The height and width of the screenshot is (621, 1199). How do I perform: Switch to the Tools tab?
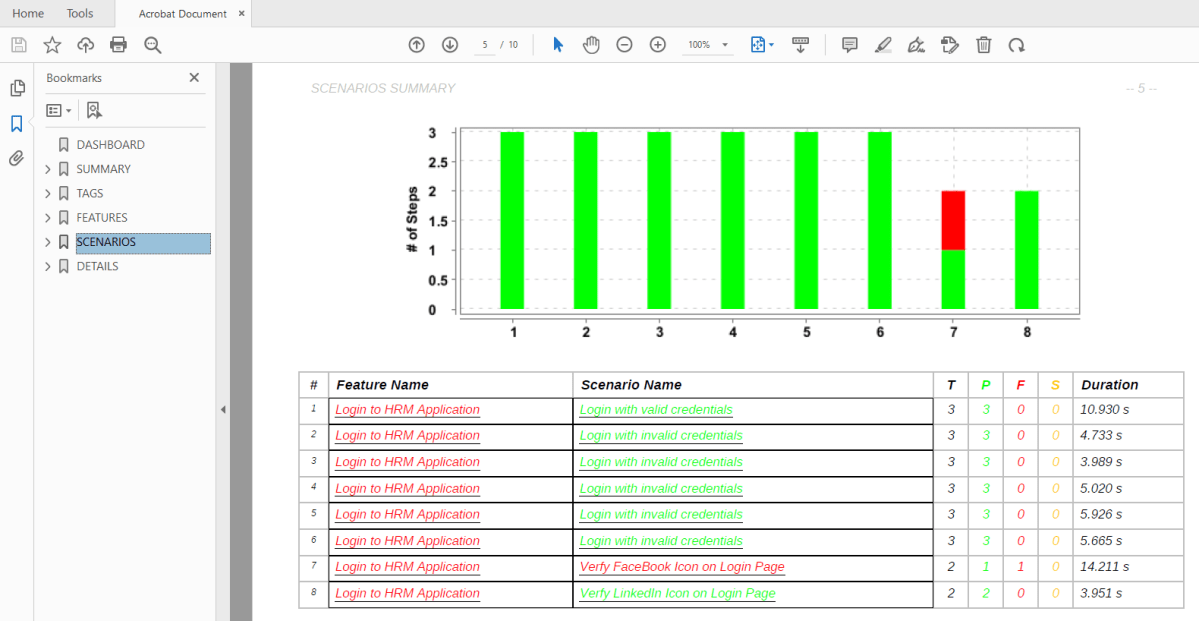click(x=80, y=14)
